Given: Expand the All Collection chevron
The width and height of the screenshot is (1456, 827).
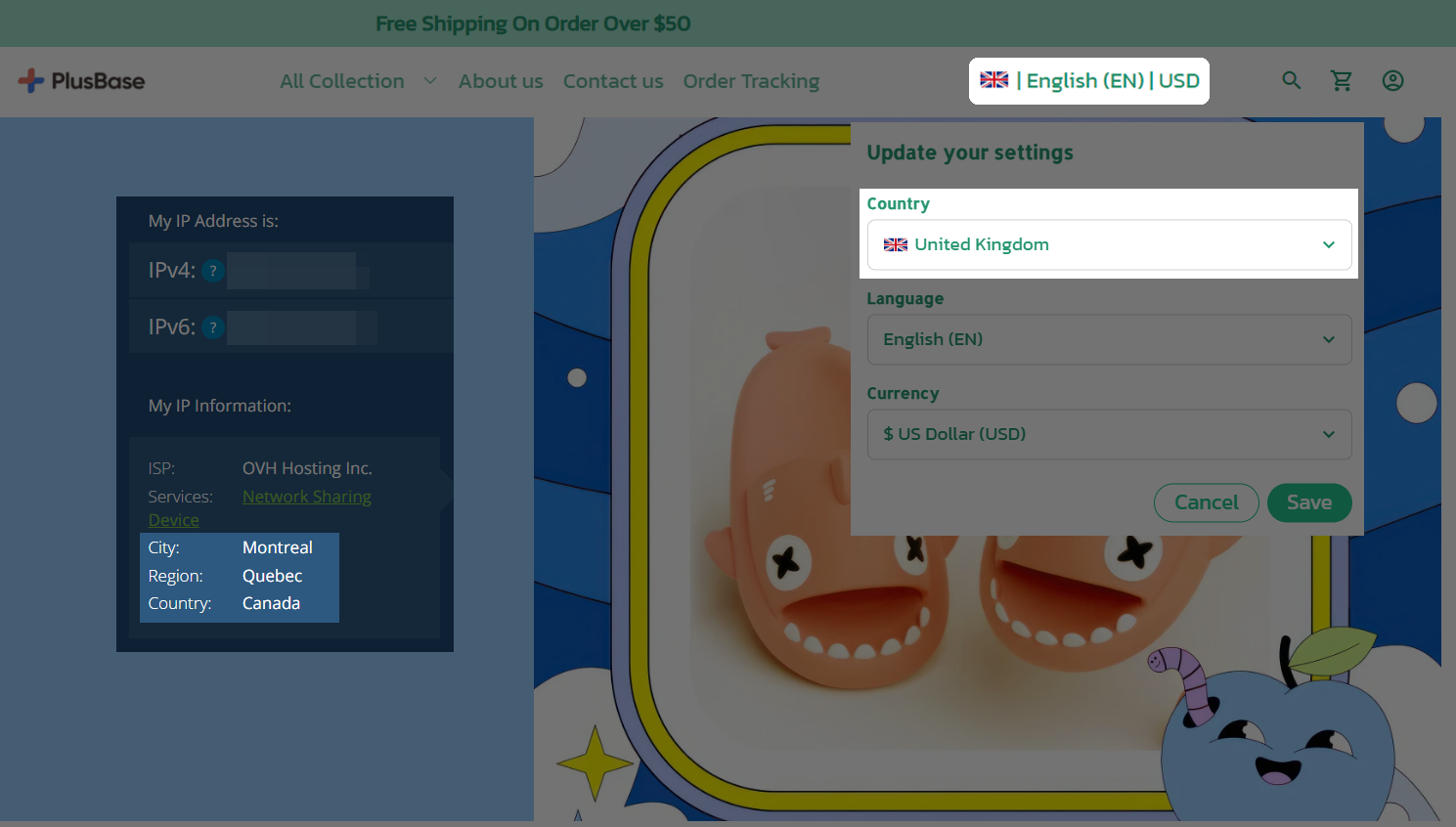Looking at the screenshot, I should [429, 81].
